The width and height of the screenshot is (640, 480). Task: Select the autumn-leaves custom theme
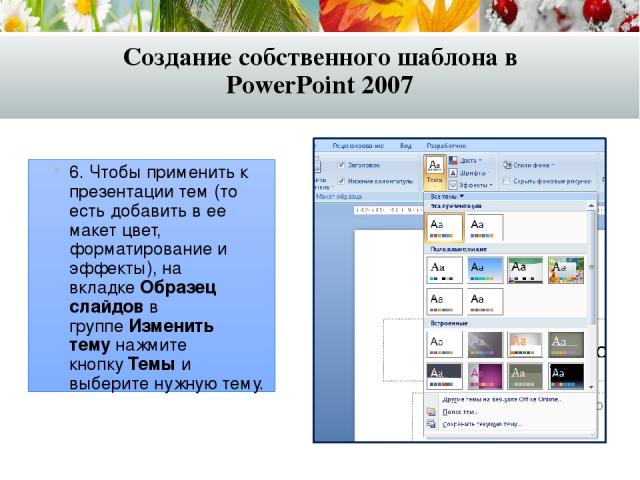(x=566, y=270)
